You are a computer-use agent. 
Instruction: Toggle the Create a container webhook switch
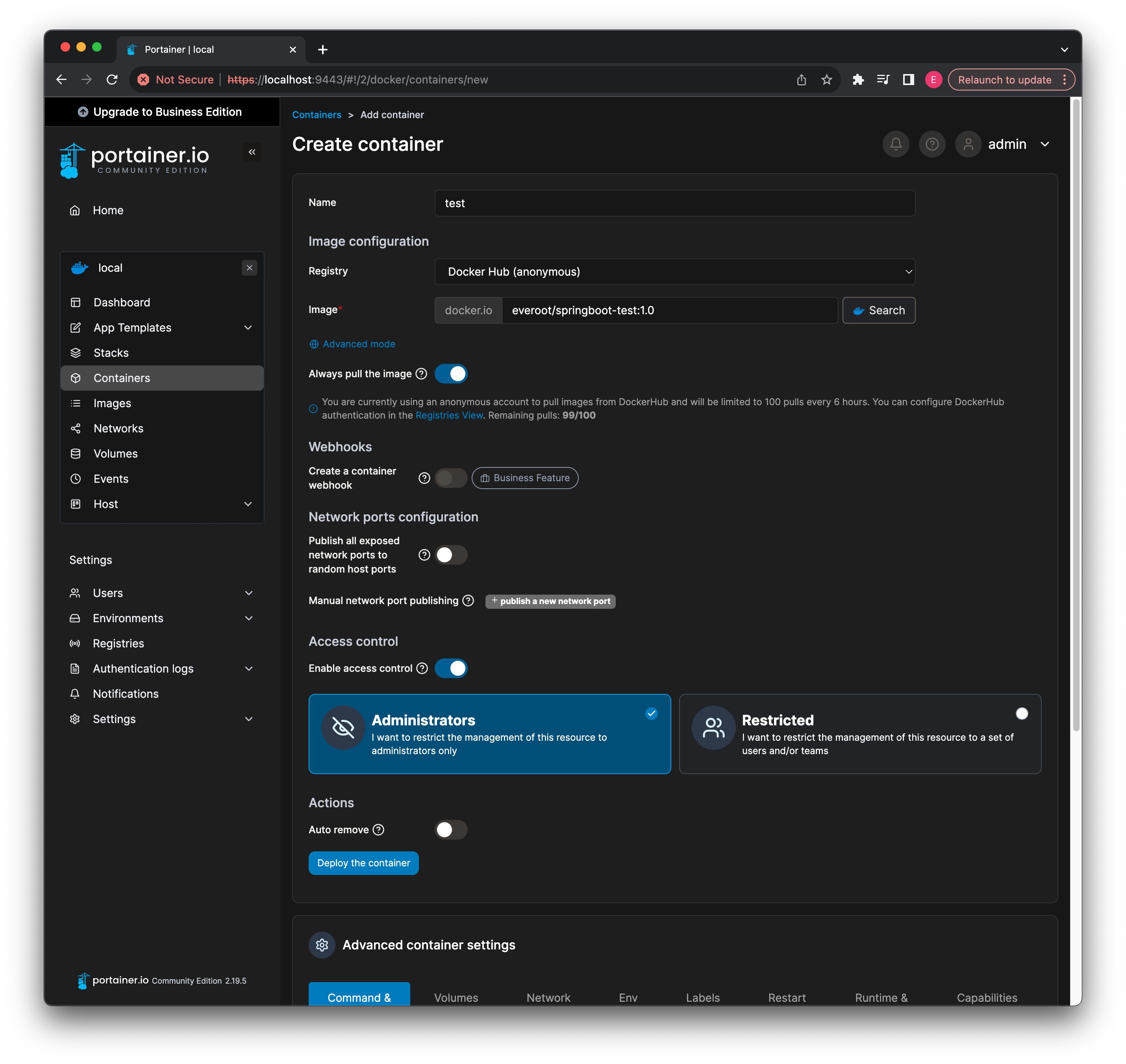click(451, 478)
